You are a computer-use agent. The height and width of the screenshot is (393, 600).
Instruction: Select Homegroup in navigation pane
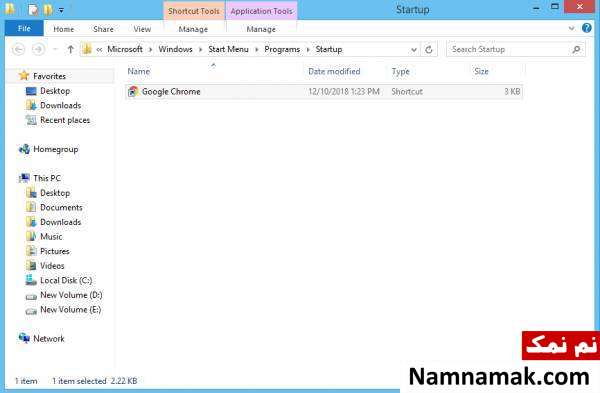[x=55, y=149]
